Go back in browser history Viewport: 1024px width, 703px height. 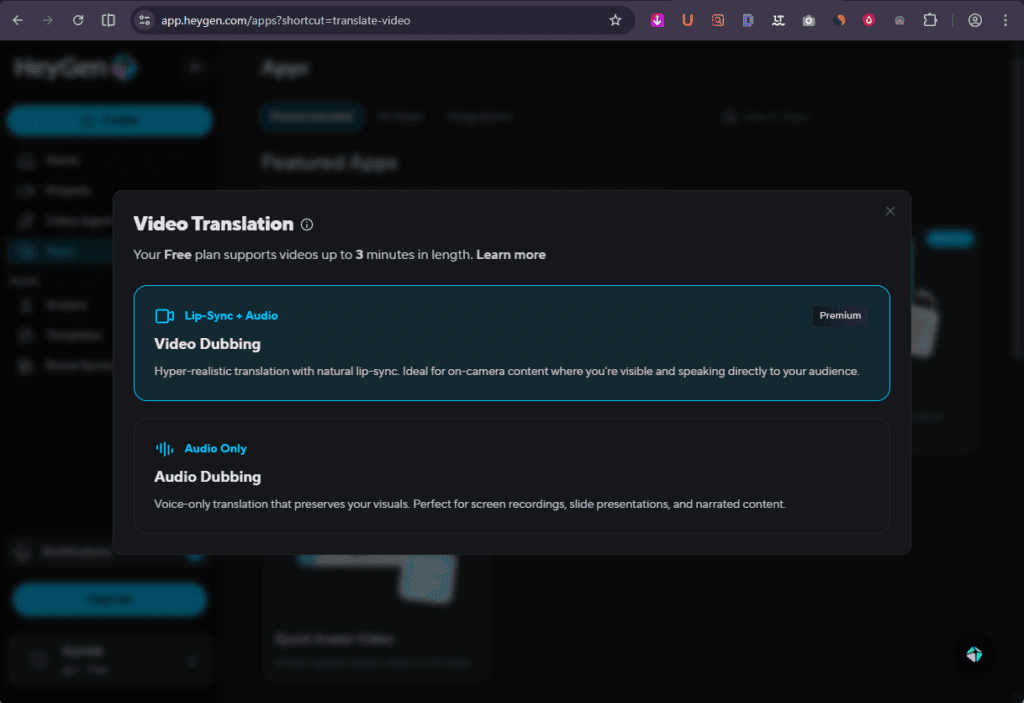click(x=18, y=20)
